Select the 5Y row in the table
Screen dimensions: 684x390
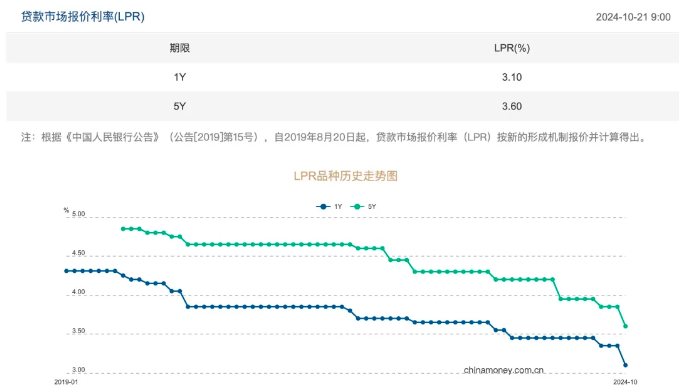tap(342, 106)
